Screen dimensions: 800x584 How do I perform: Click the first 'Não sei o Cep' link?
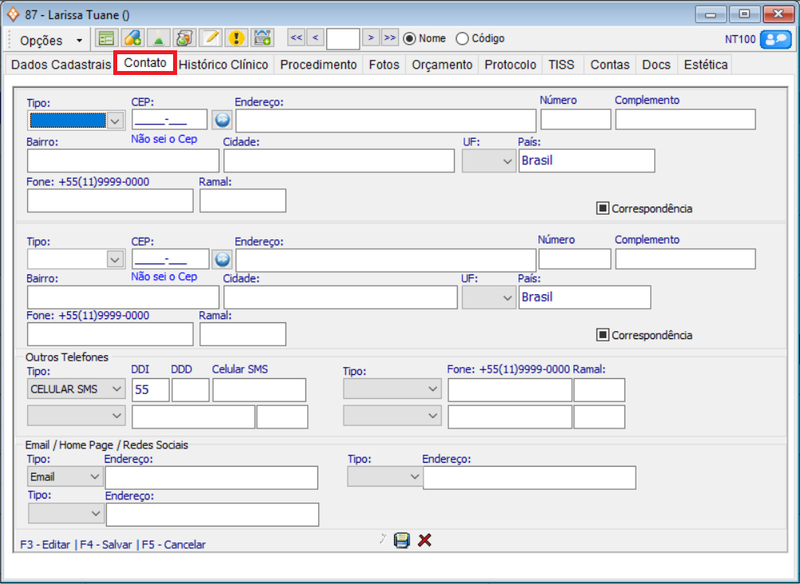pos(164,139)
